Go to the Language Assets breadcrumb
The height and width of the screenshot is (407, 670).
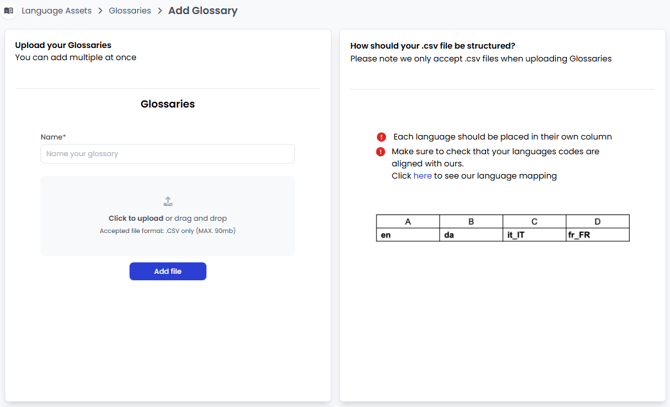(56, 11)
